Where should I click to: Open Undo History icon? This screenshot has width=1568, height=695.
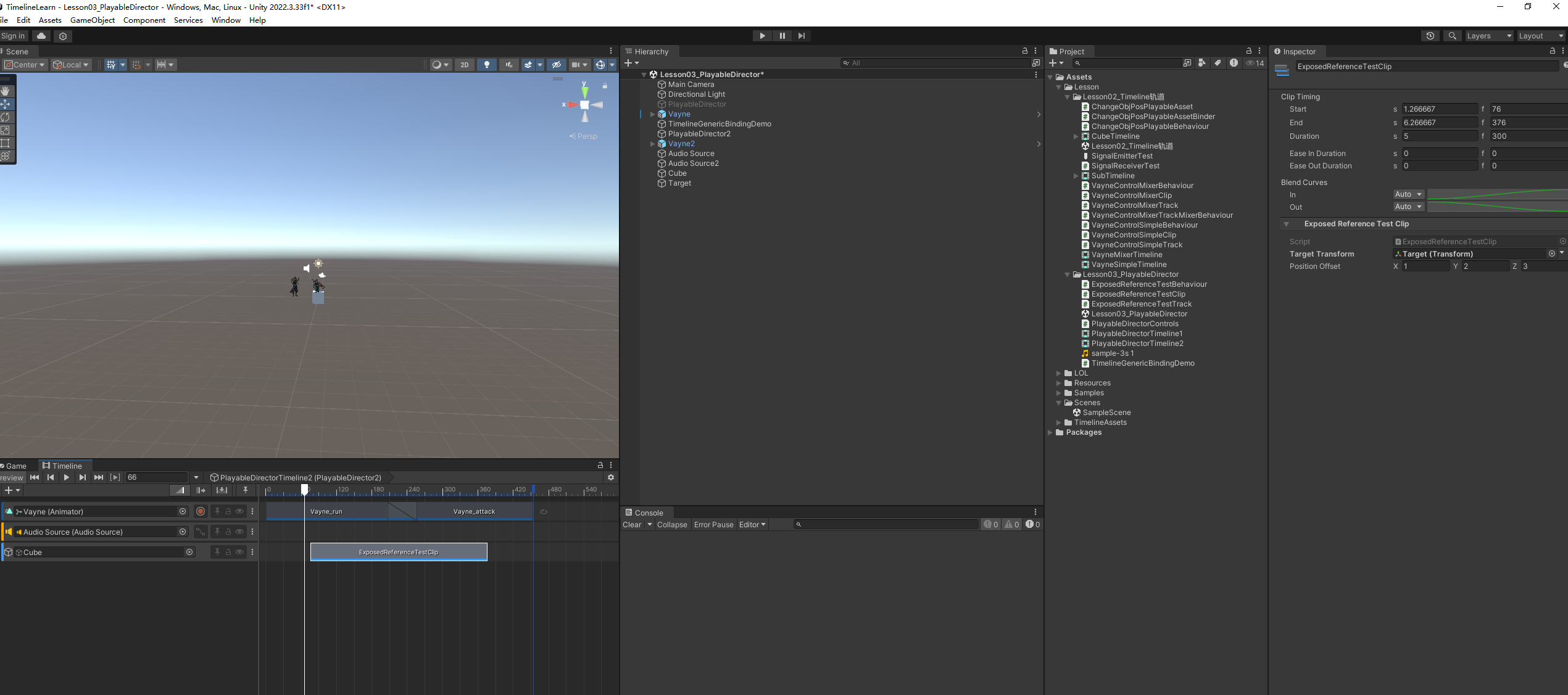coord(1430,36)
